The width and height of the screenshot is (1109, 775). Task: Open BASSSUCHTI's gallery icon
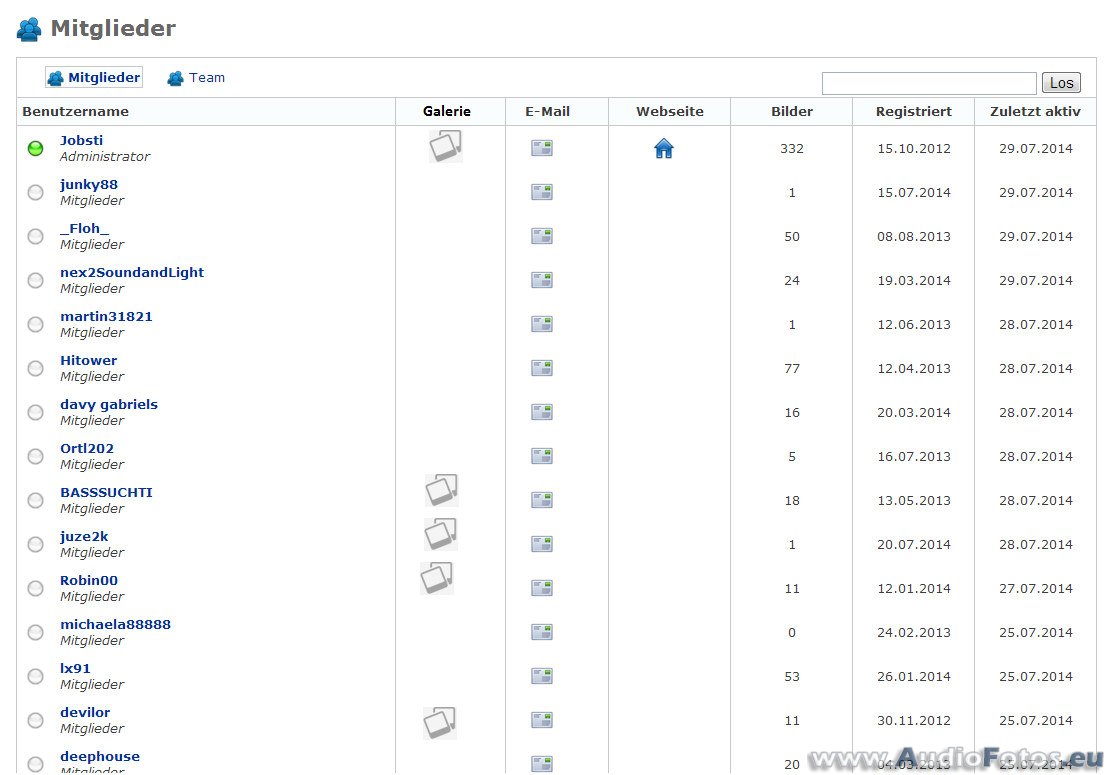[441, 490]
